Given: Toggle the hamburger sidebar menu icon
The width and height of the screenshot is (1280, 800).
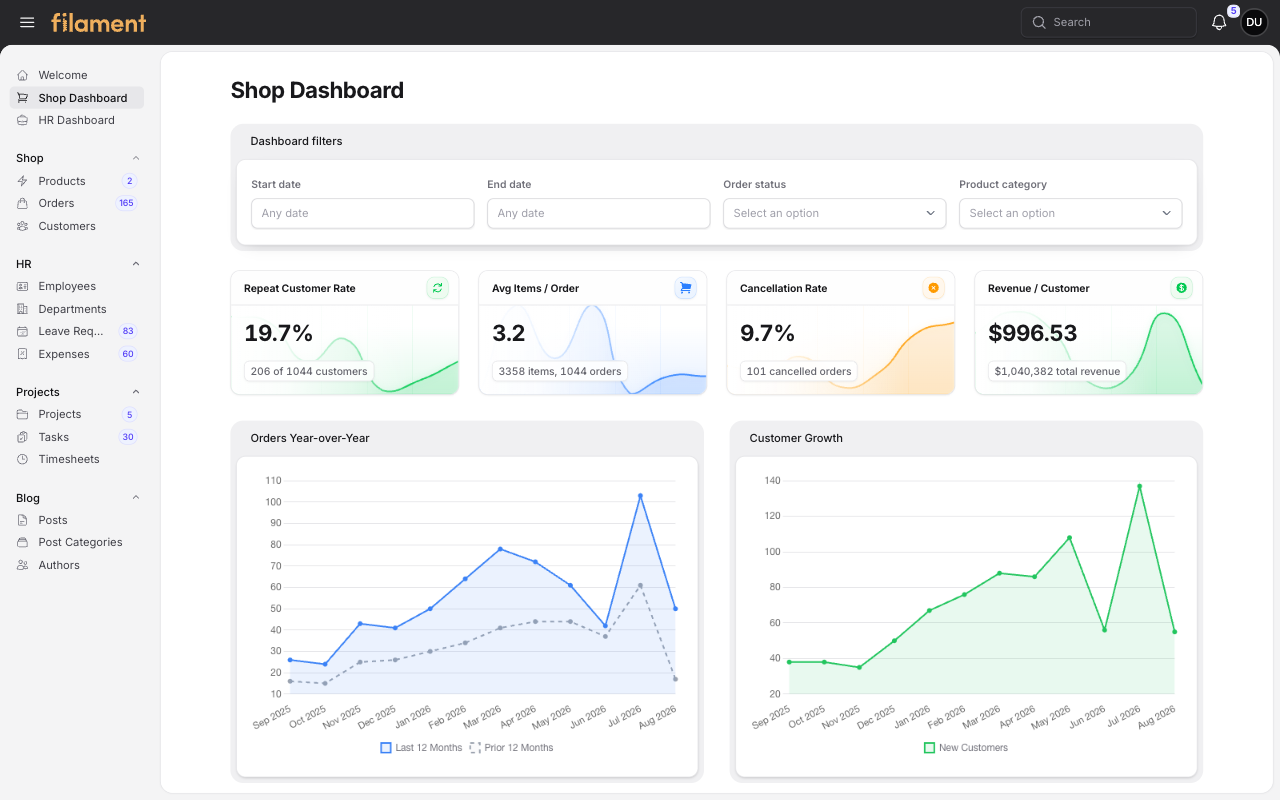Looking at the screenshot, I should click(27, 22).
